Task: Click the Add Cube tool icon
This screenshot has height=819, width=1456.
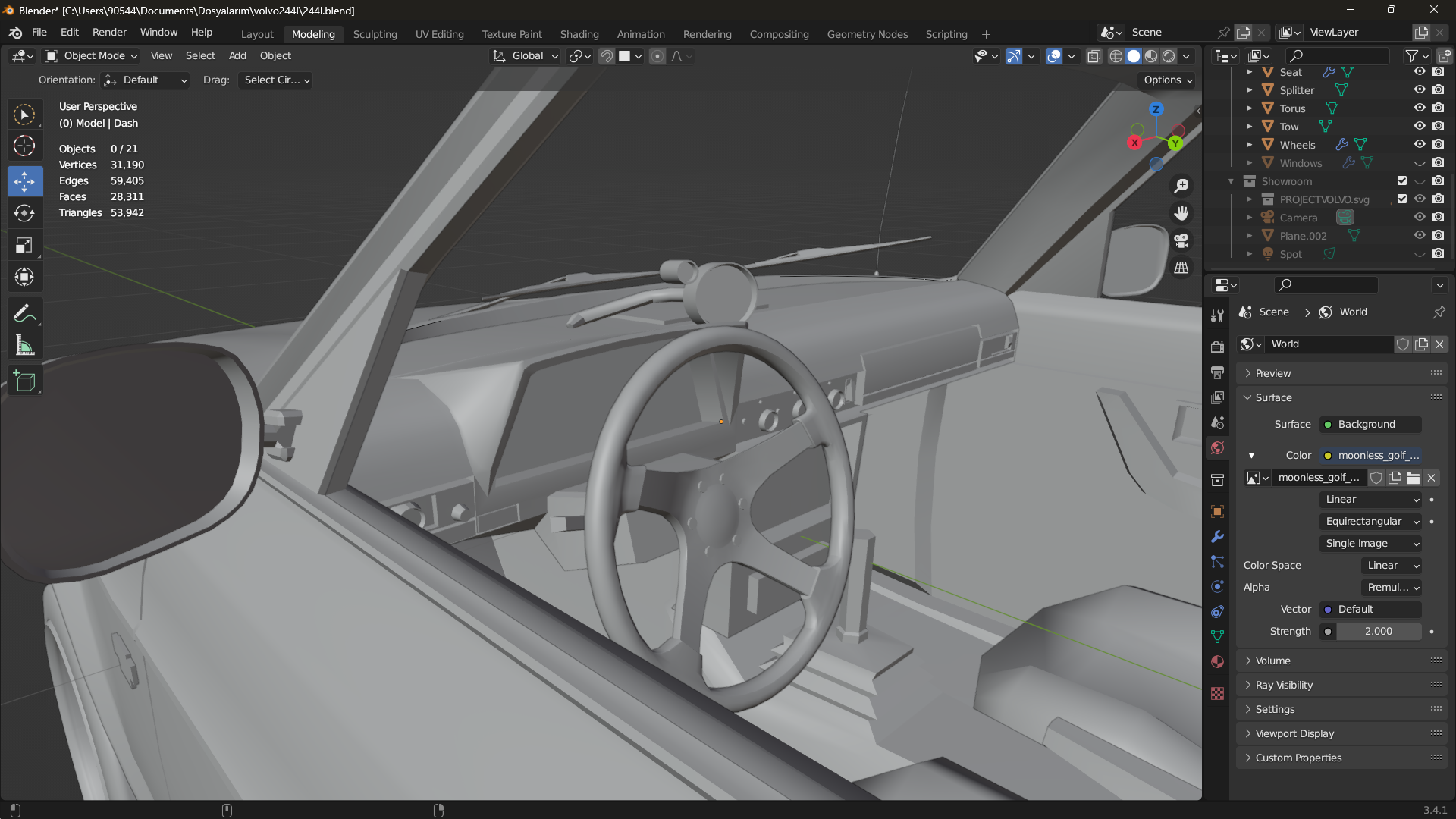Action: pyautogui.click(x=24, y=381)
